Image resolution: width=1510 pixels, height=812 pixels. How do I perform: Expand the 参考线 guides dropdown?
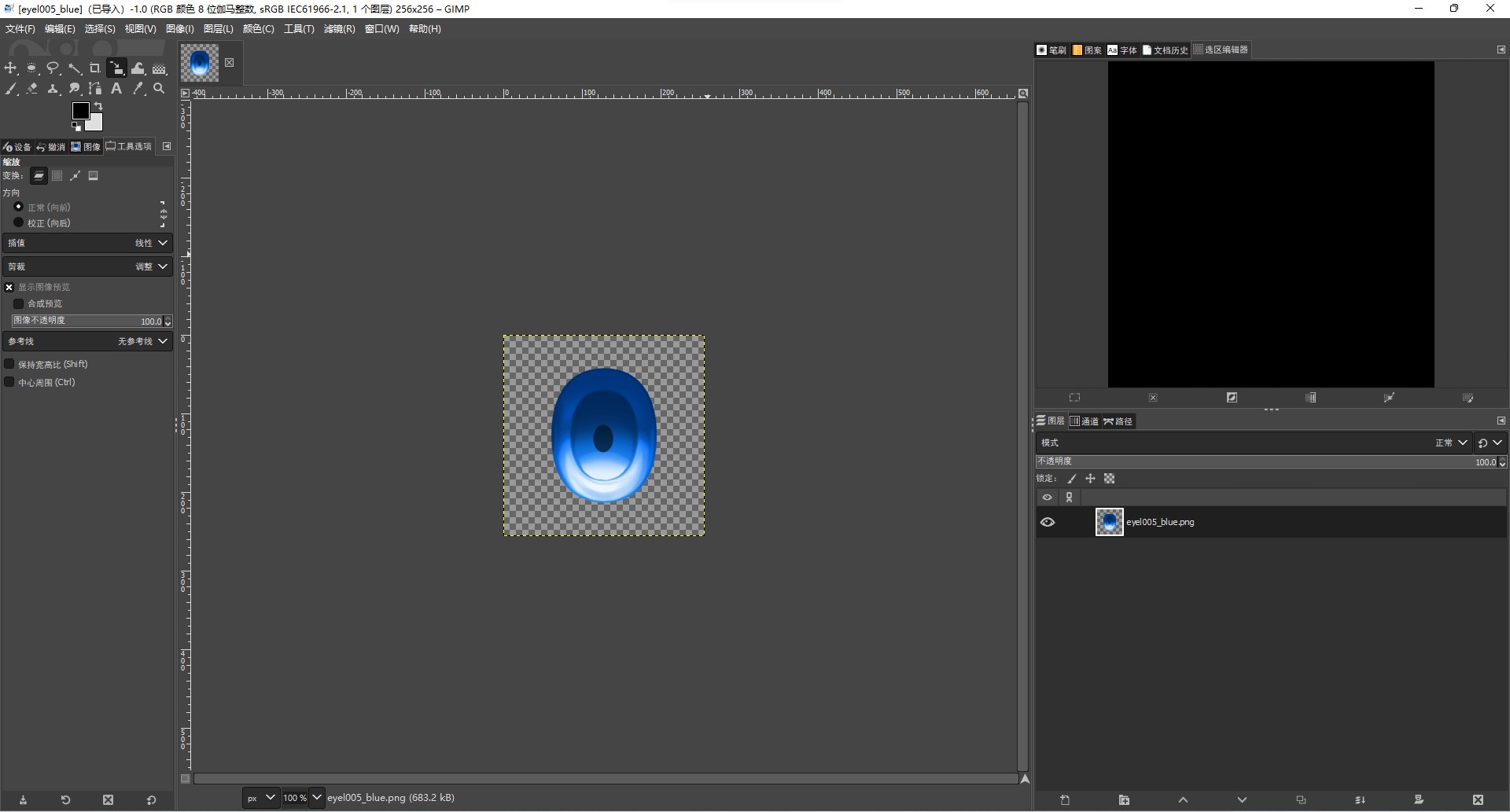[x=87, y=341]
